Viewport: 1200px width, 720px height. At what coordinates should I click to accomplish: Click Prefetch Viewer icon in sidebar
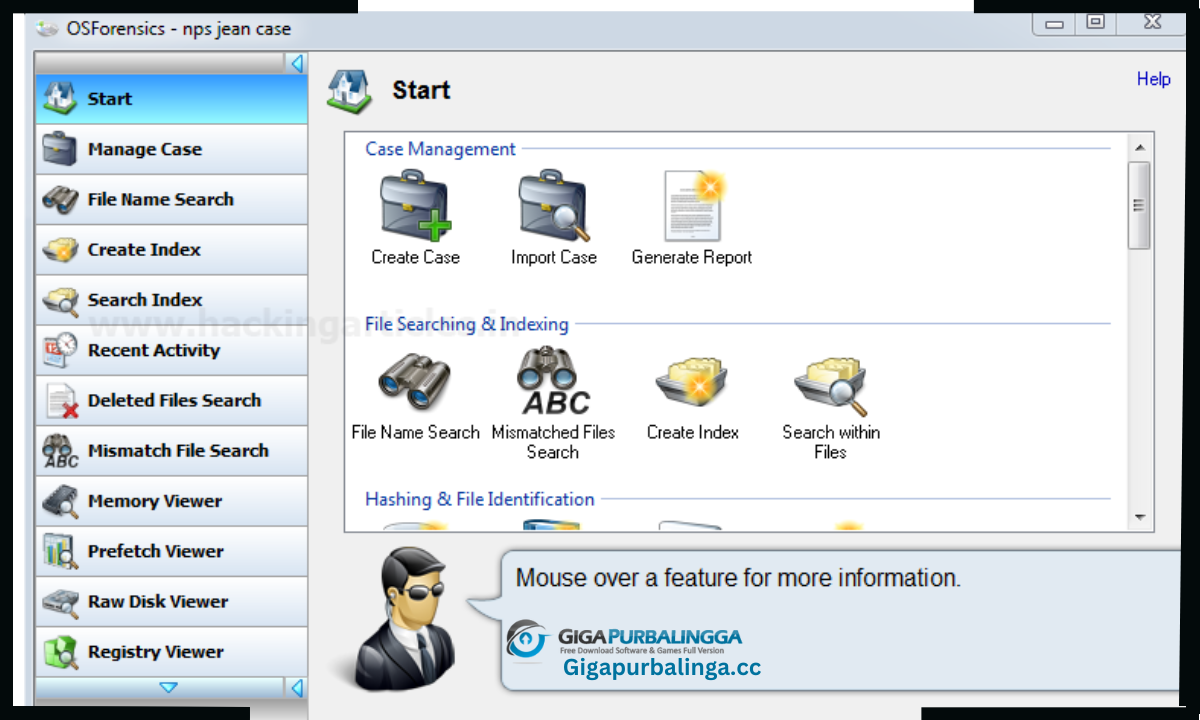coord(60,551)
